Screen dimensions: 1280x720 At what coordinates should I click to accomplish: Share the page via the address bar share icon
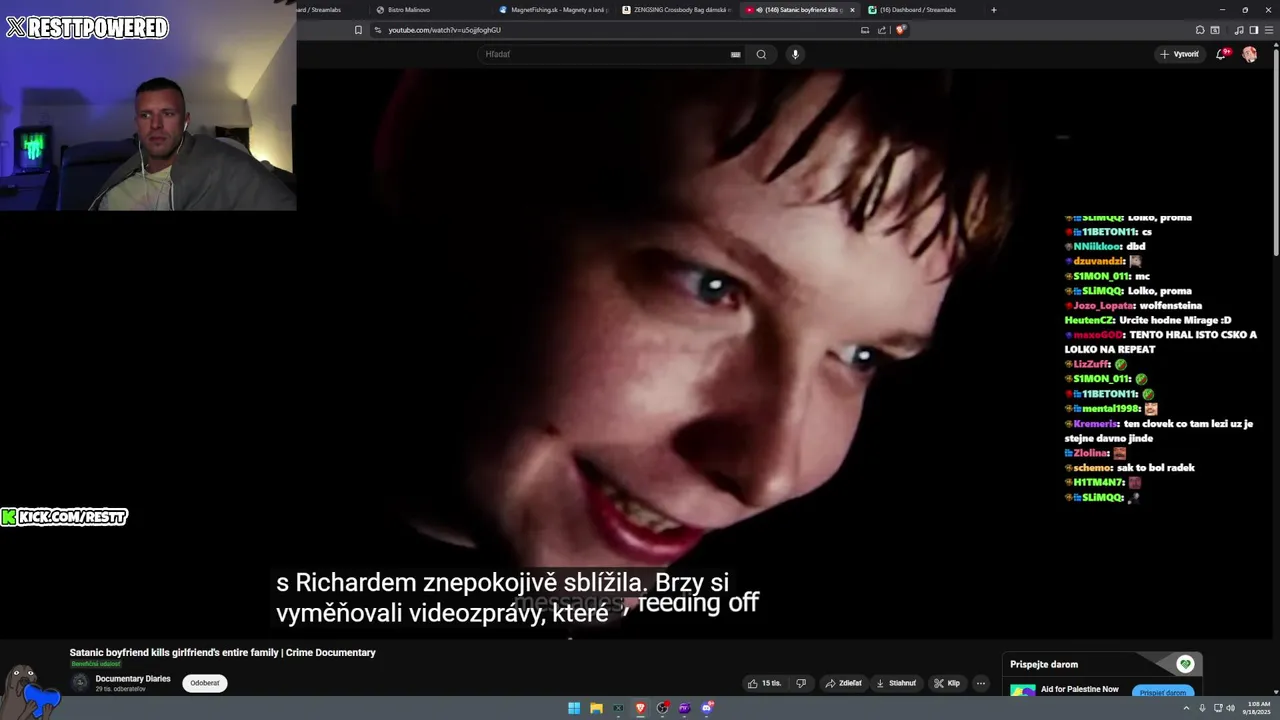click(x=882, y=30)
